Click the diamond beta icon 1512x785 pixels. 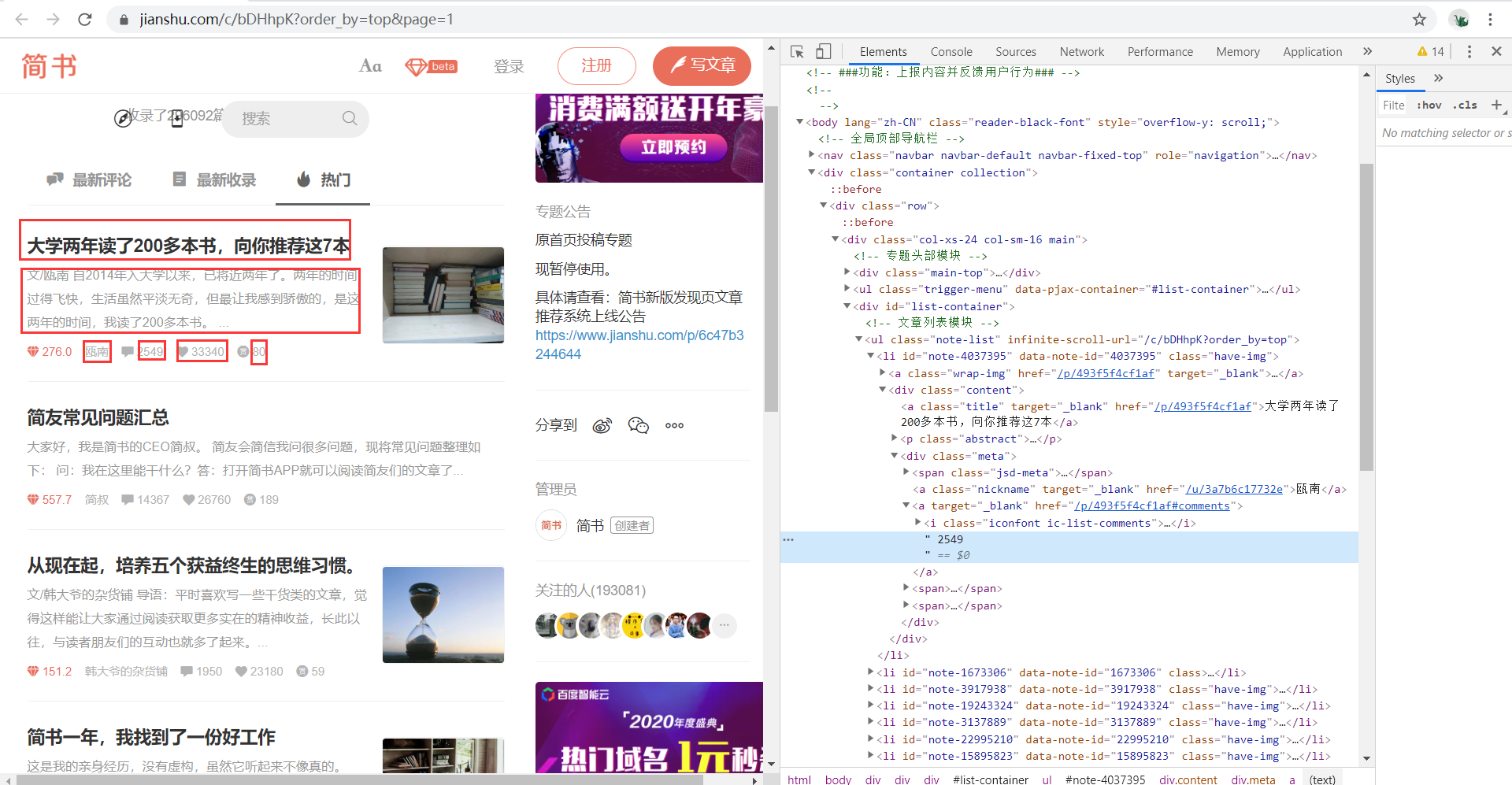click(431, 66)
